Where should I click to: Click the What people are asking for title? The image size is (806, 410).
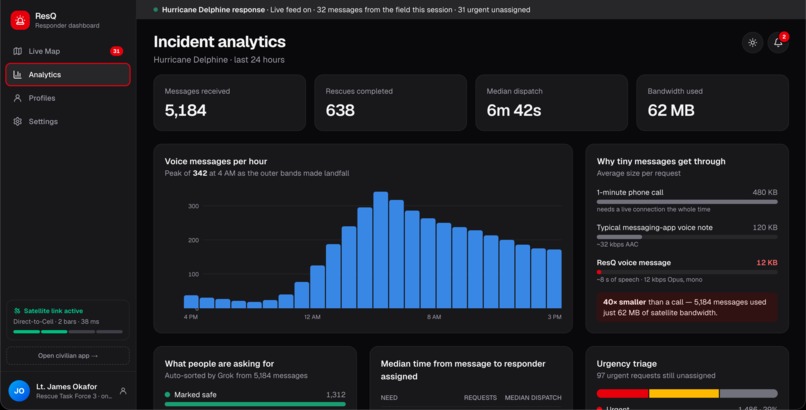click(219, 364)
